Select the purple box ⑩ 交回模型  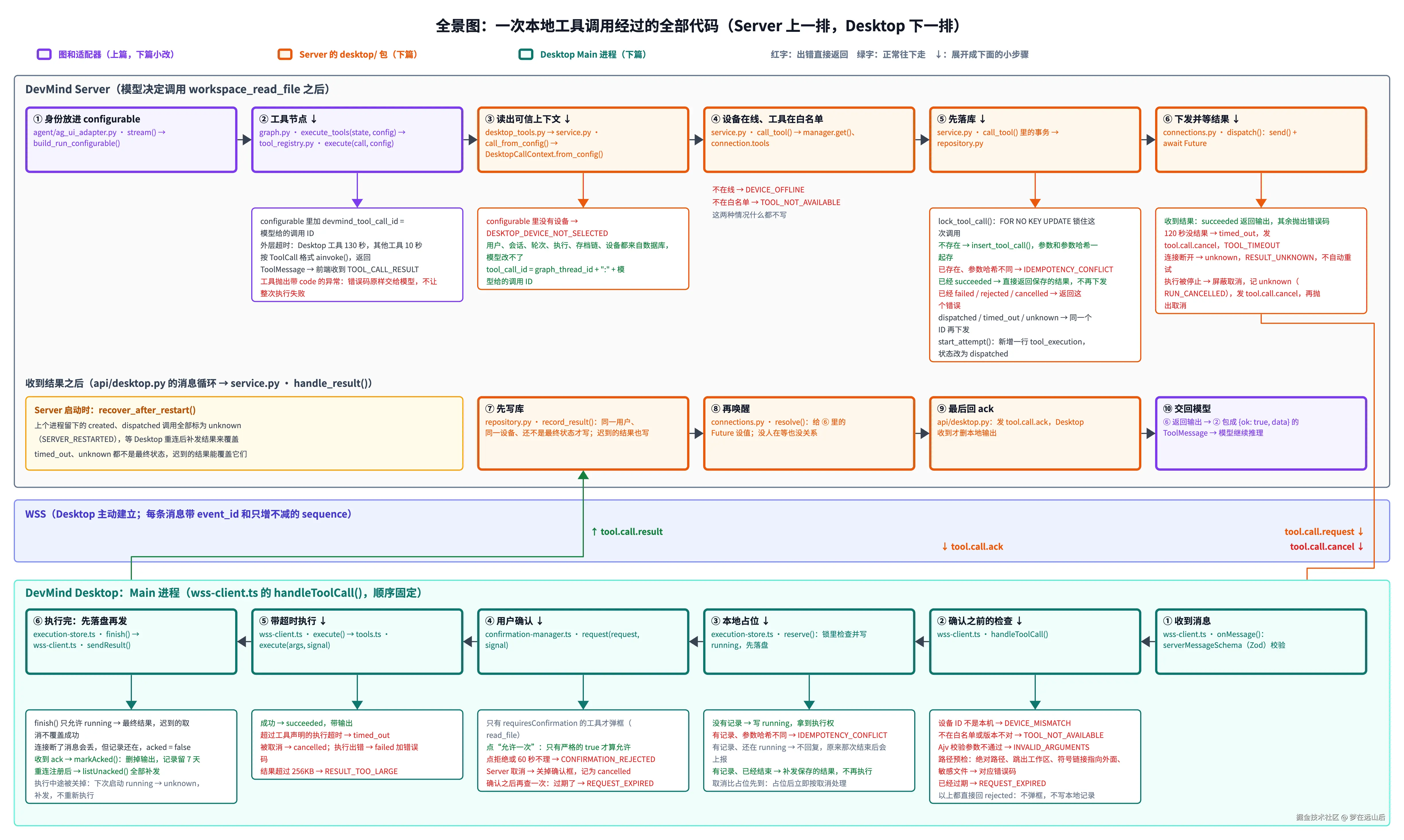(x=1261, y=434)
